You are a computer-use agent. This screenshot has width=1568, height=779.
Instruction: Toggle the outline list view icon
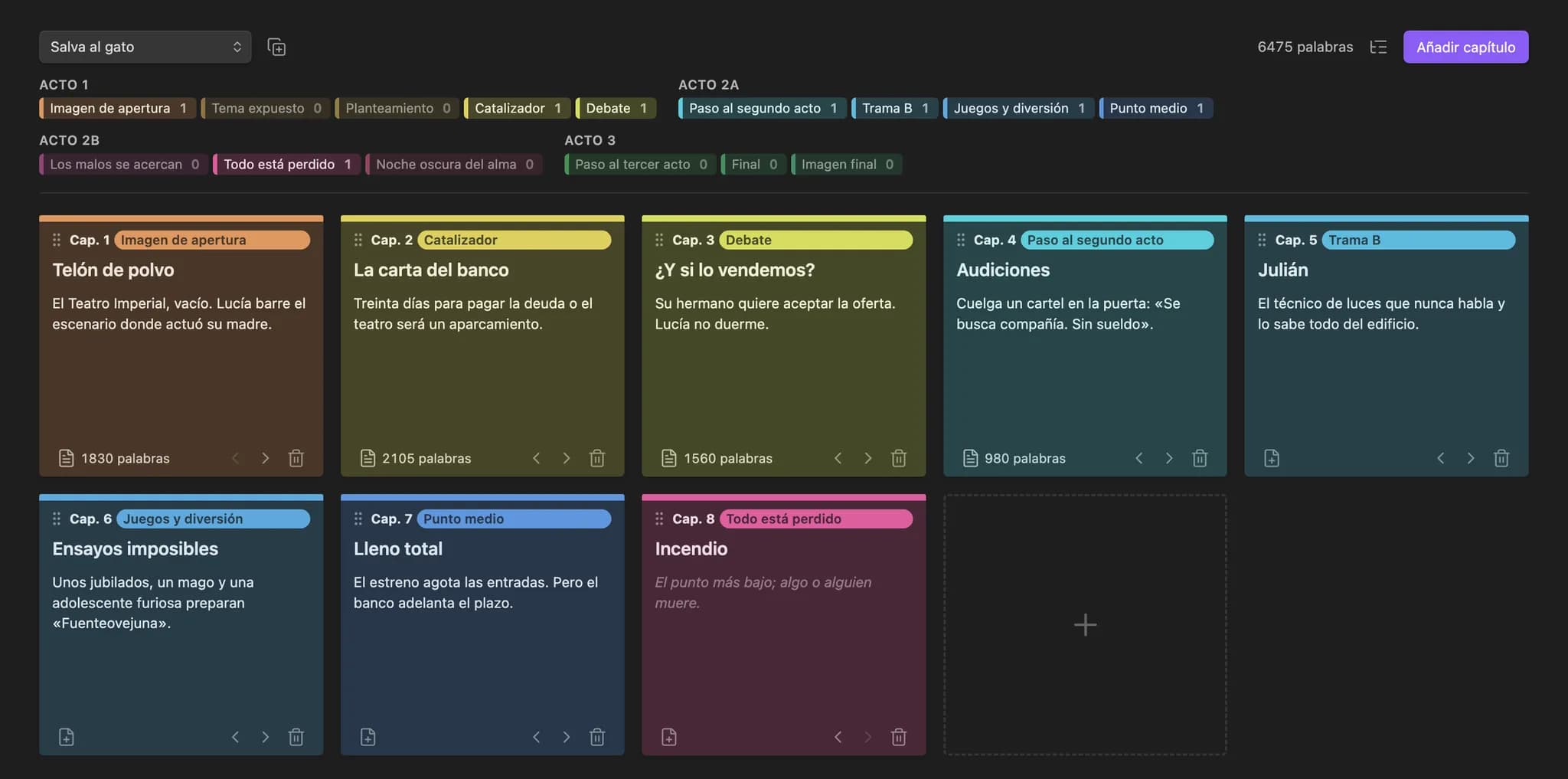point(1378,47)
